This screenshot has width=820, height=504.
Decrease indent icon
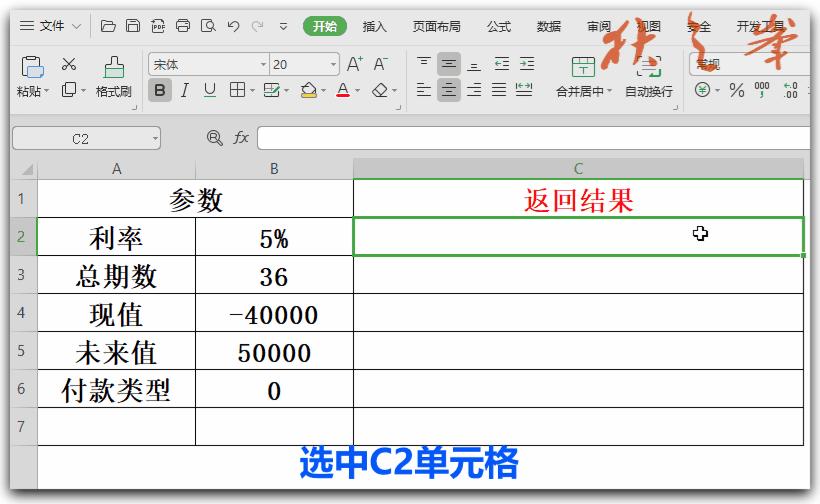coord(502,64)
